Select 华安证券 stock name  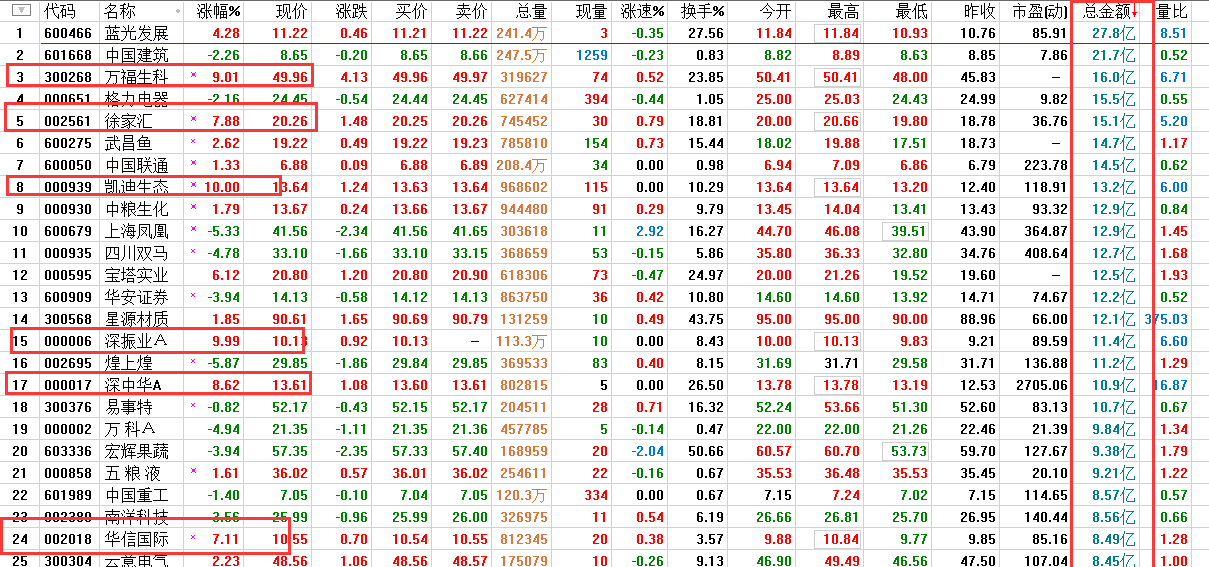(137, 297)
